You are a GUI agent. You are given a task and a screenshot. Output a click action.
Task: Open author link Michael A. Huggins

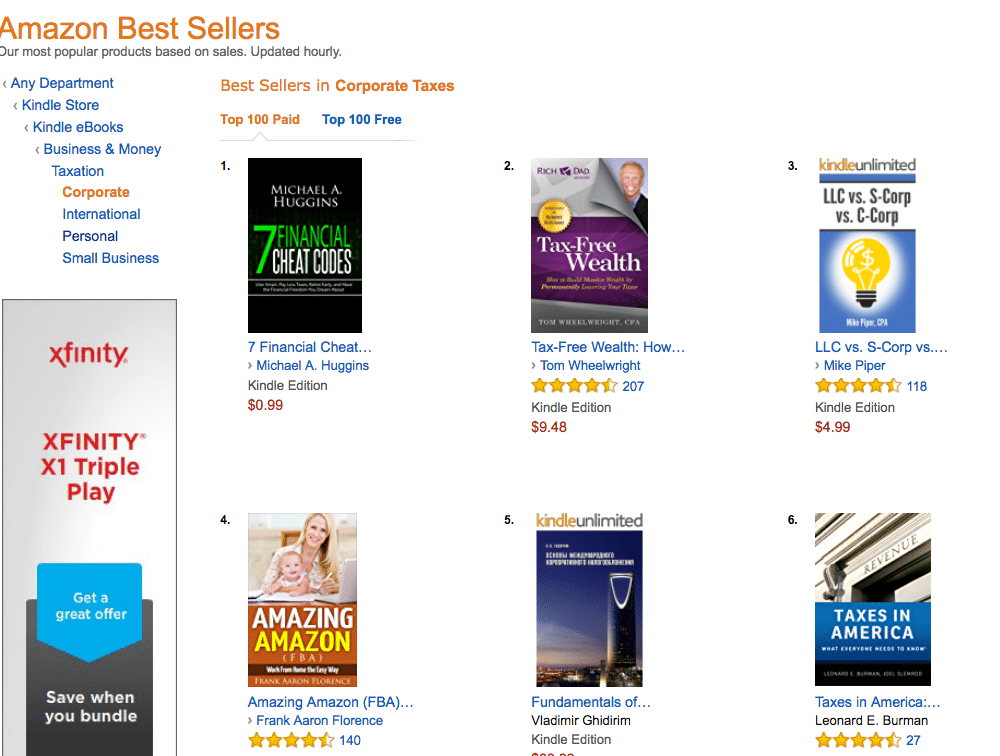pyautogui.click(x=312, y=366)
